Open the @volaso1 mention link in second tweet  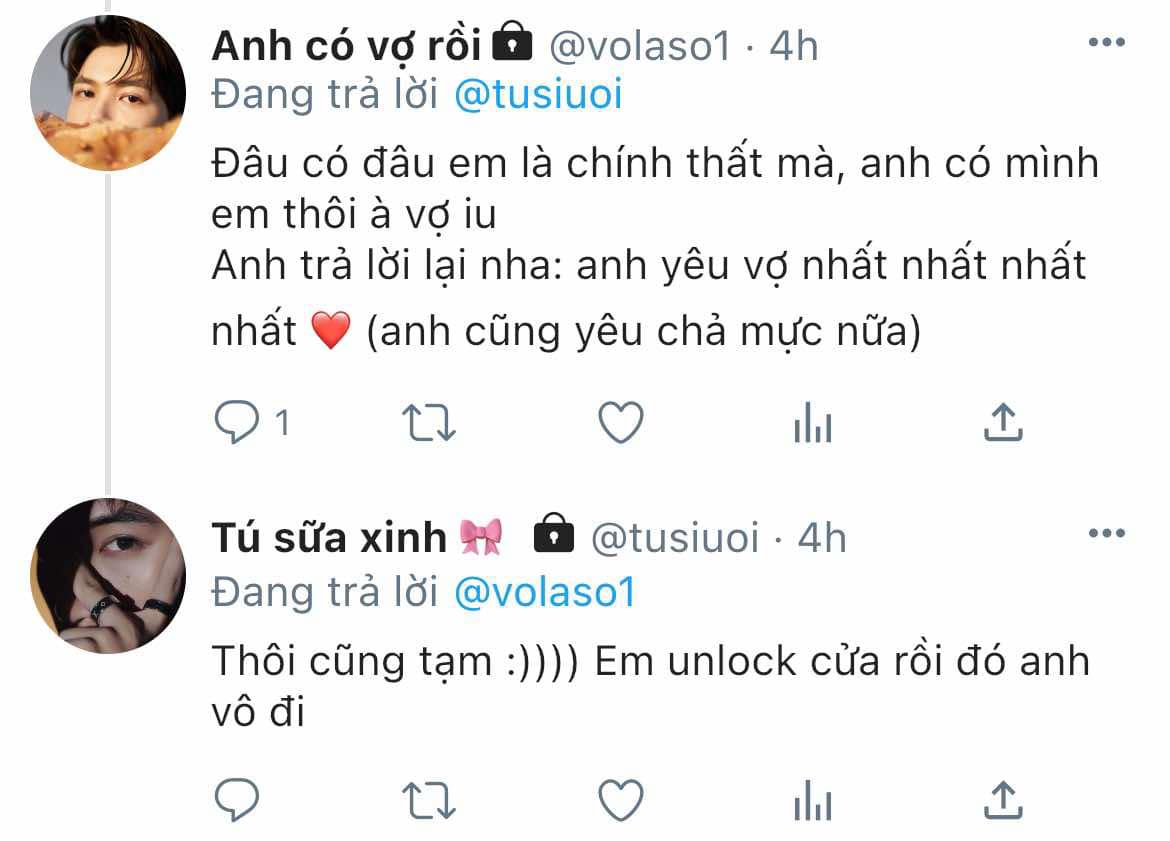(x=545, y=593)
